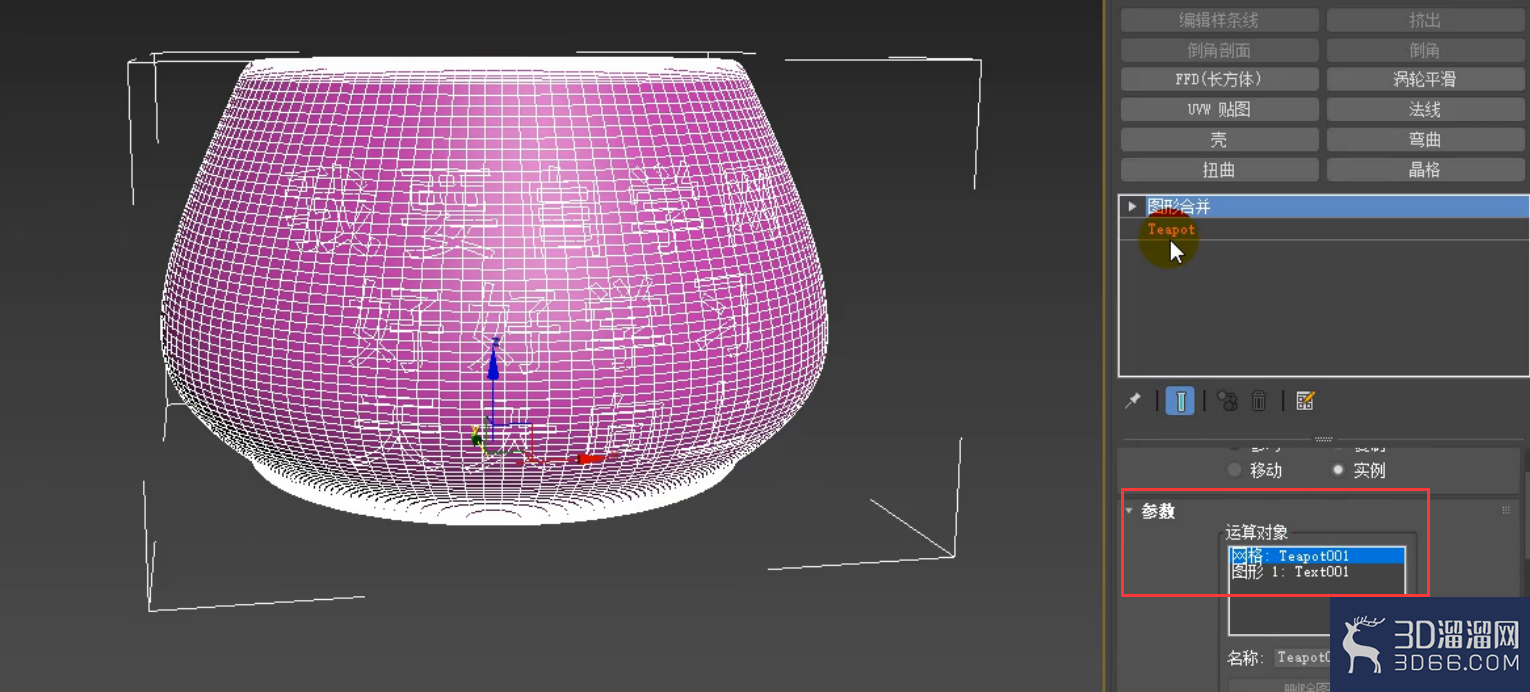The height and width of the screenshot is (692, 1530).
Task: Click the 名称 input field
Action: point(1301,657)
